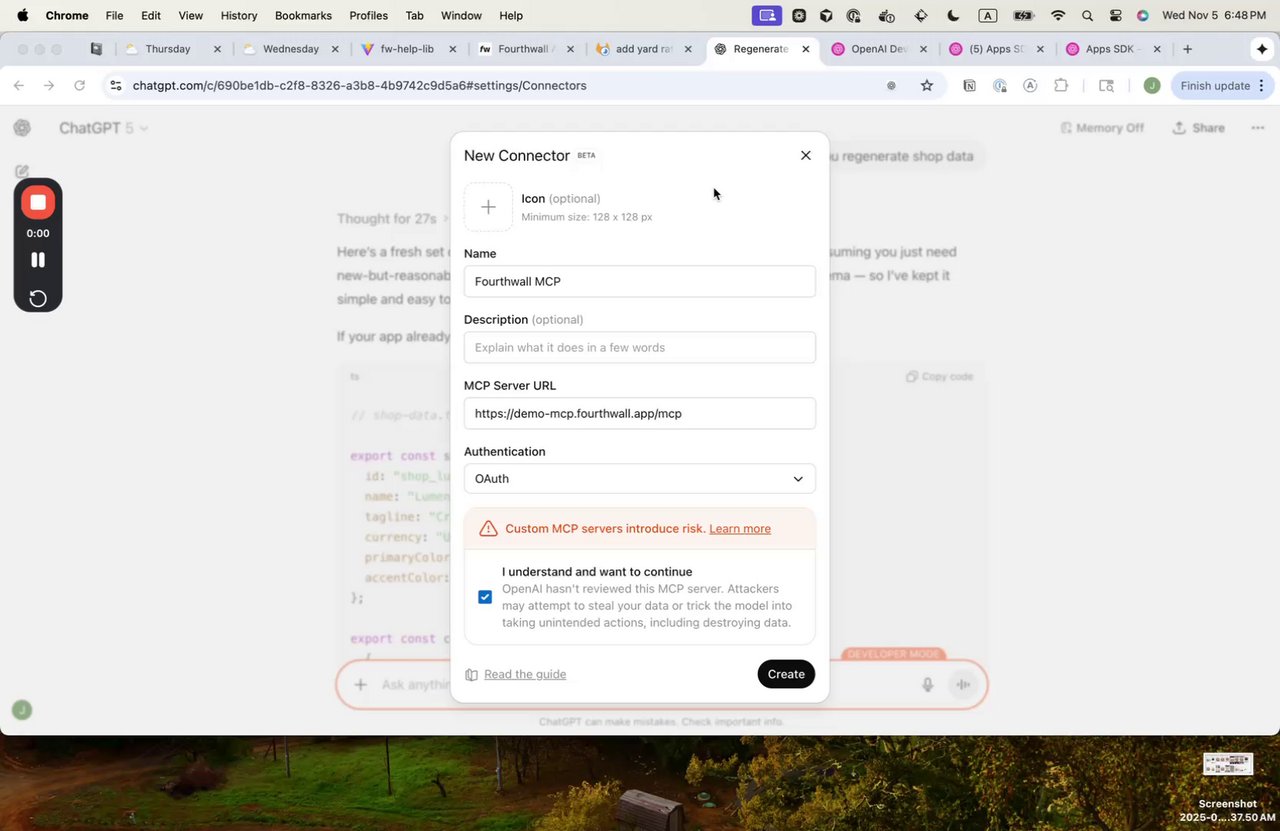1280x831 pixels.
Task: Click the Name field with Fourthwall MCP
Action: [x=640, y=281]
